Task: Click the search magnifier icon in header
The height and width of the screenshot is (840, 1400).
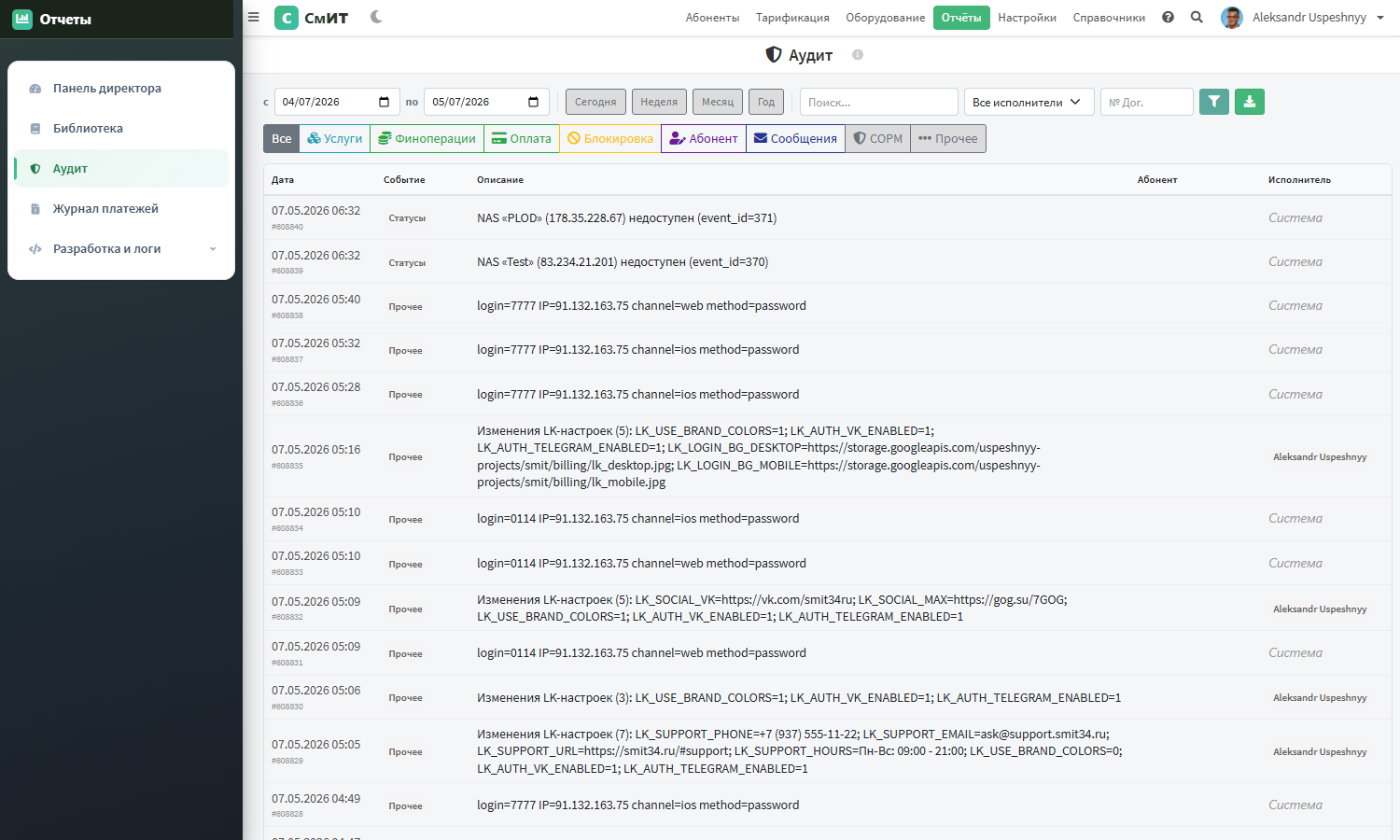Action: pos(1197,17)
